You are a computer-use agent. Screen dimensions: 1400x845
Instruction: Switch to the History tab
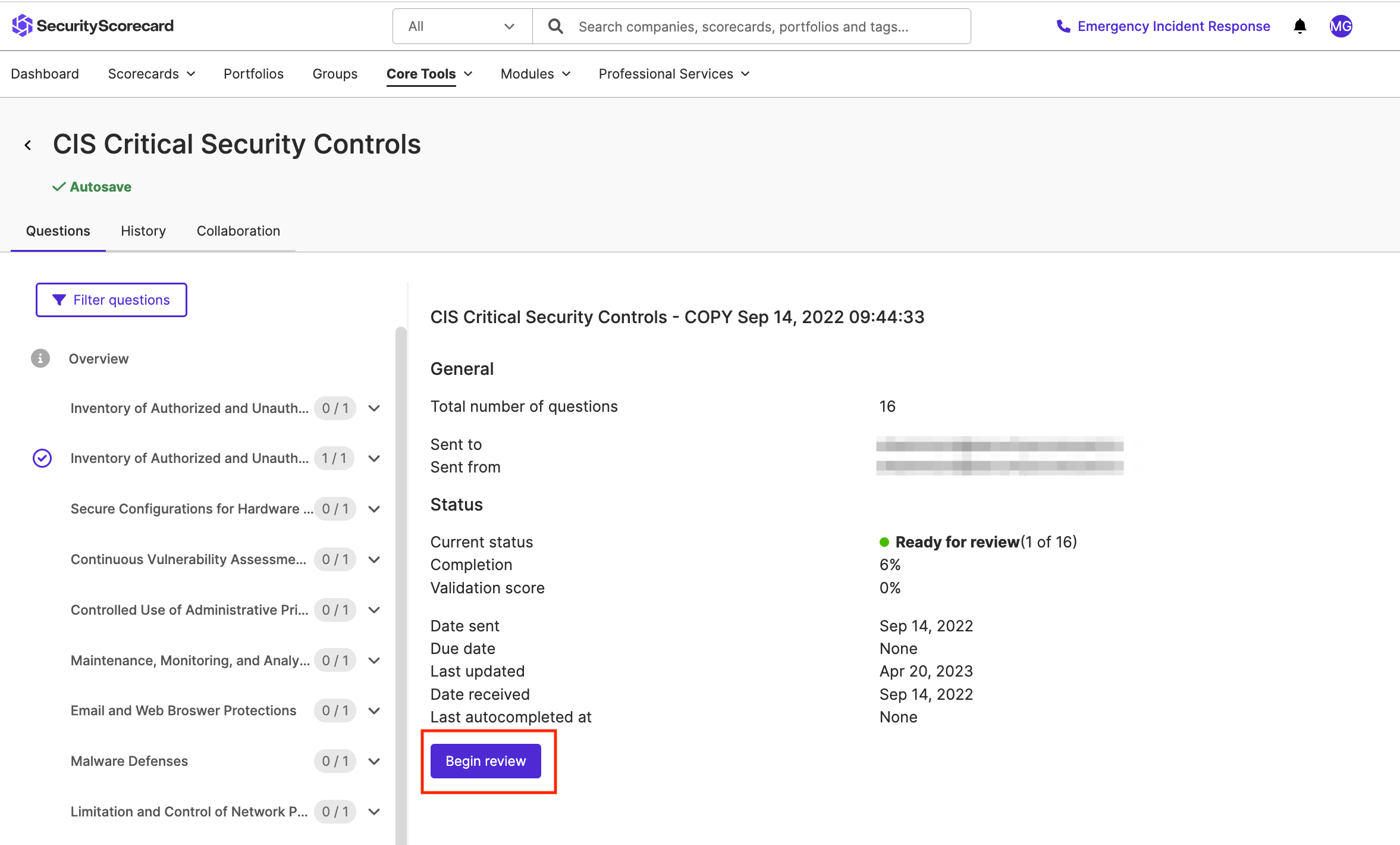(143, 231)
